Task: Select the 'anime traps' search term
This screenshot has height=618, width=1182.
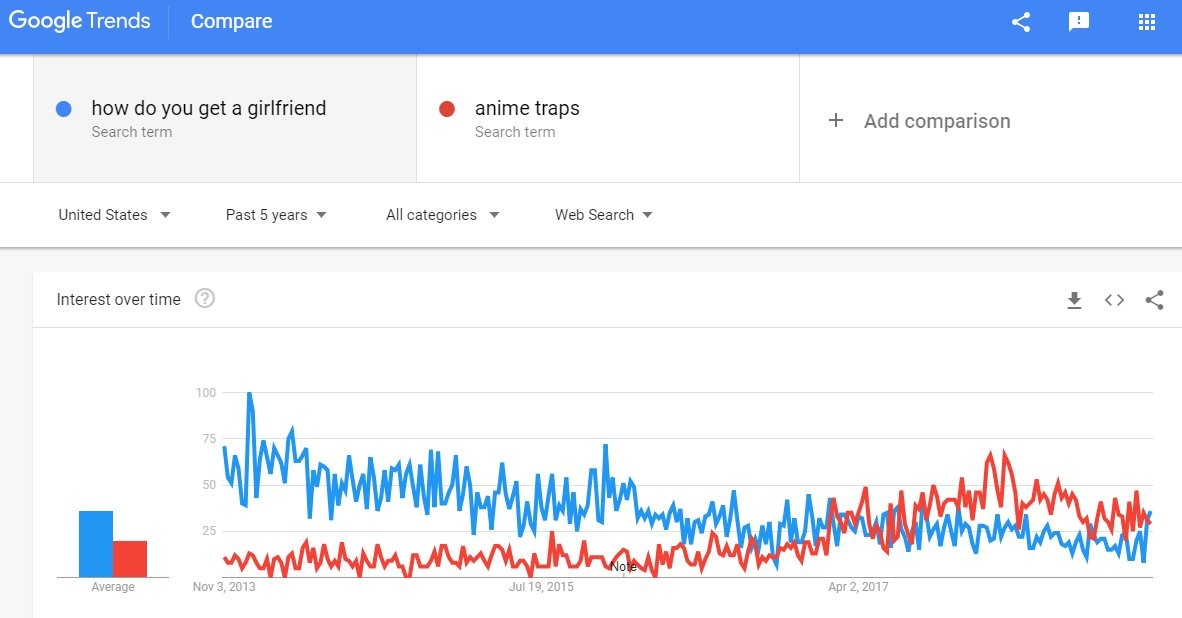Action: (x=527, y=108)
